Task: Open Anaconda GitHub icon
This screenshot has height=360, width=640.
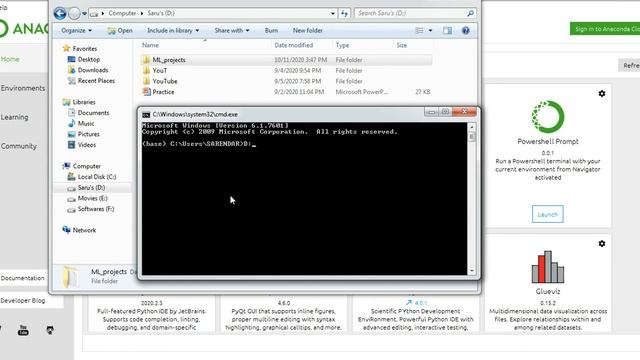Action: coord(50,330)
